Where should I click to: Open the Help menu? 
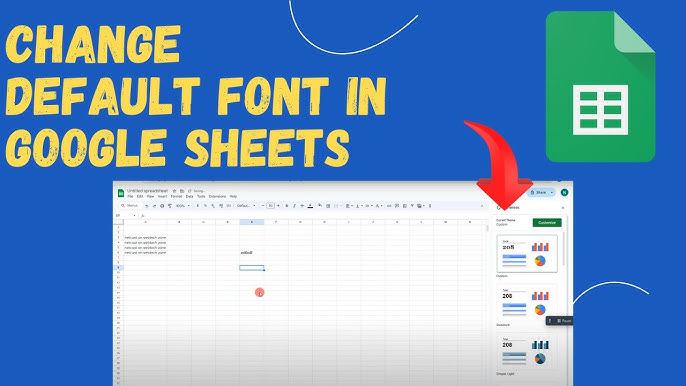(233, 197)
